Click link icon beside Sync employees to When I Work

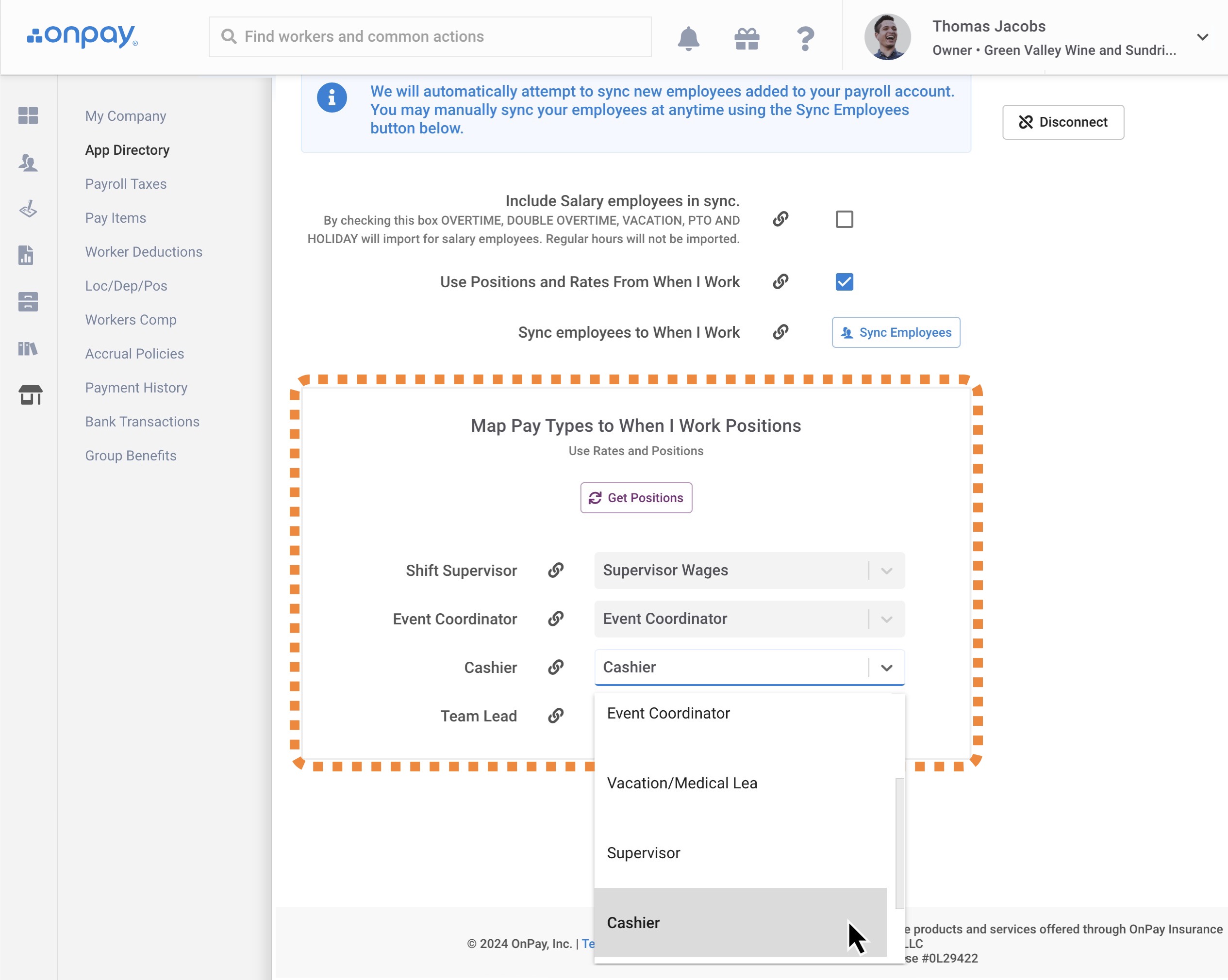tap(780, 332)
